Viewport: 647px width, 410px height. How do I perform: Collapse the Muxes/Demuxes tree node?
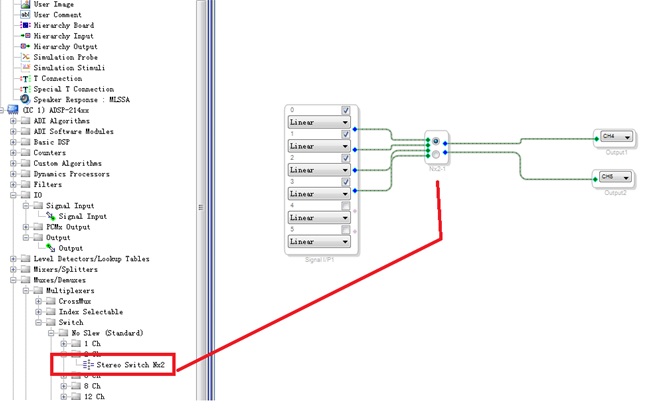click(13, 280)
